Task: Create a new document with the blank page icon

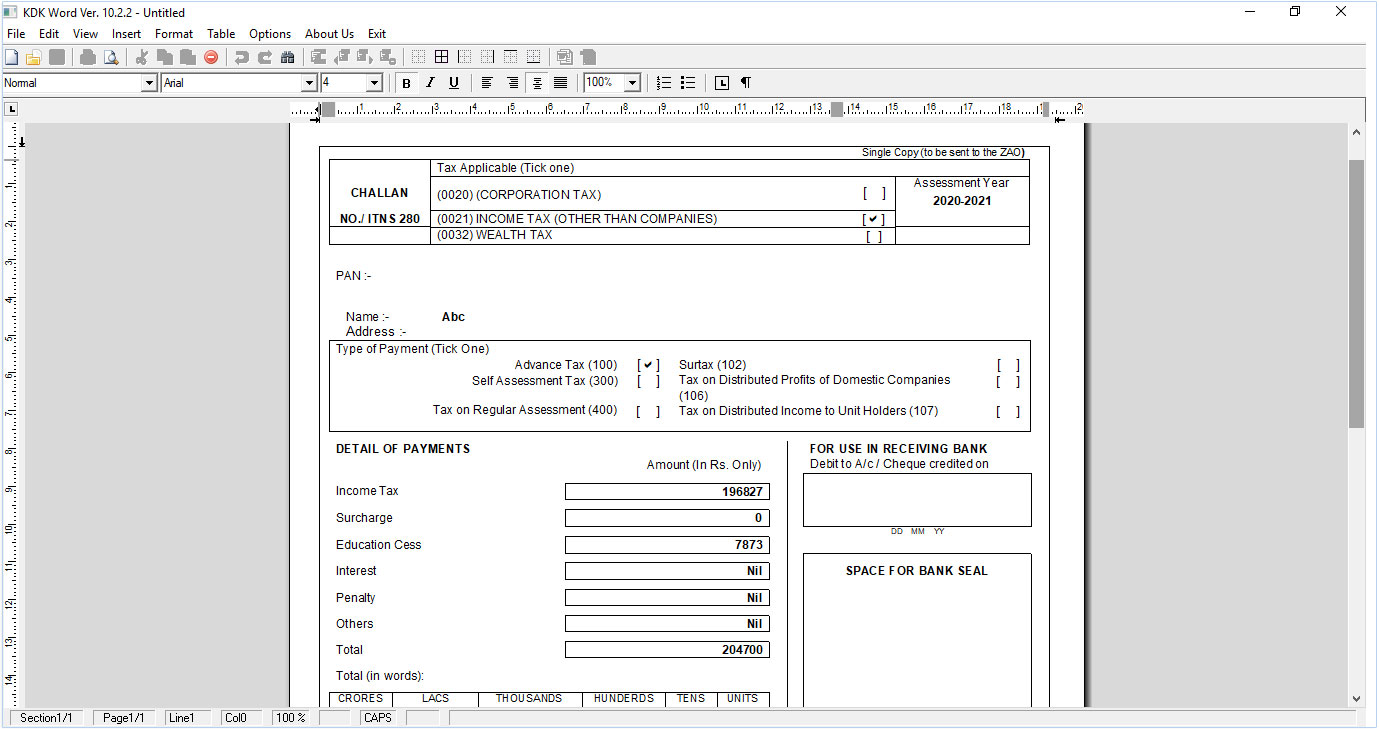Action: [x=12, y=57]
